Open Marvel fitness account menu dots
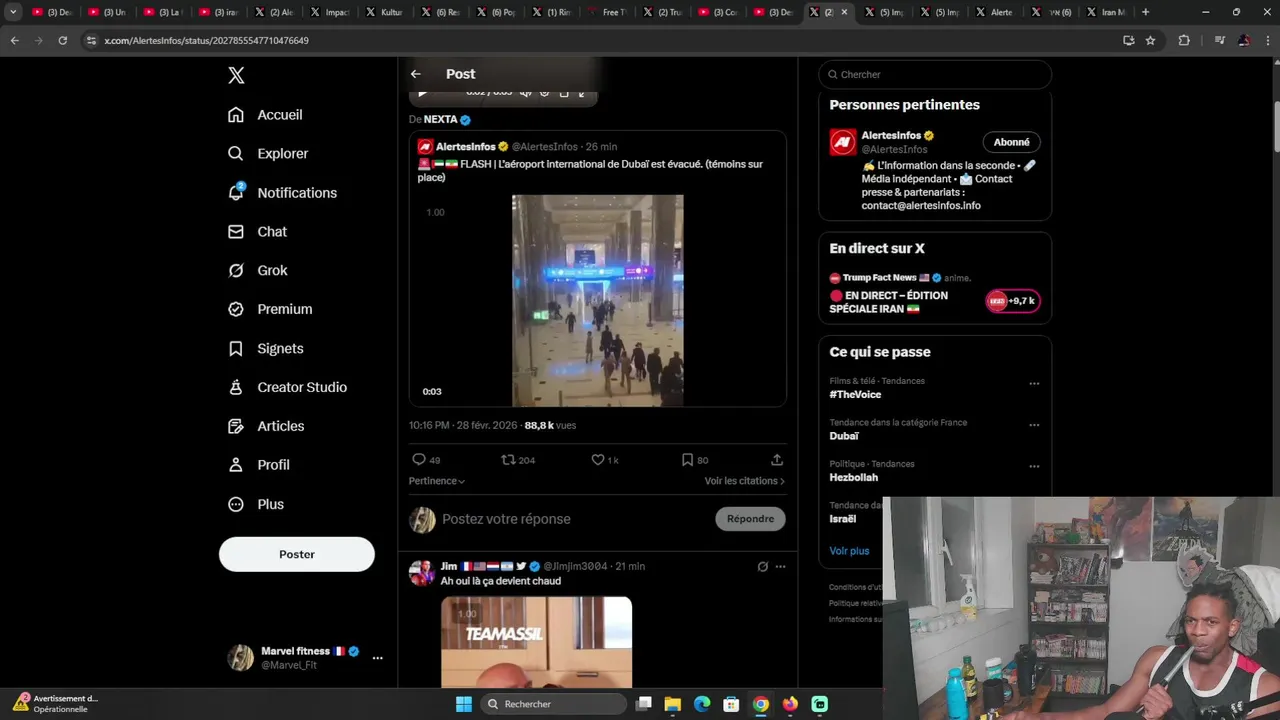1280x720 pixels. click(377, 658)
